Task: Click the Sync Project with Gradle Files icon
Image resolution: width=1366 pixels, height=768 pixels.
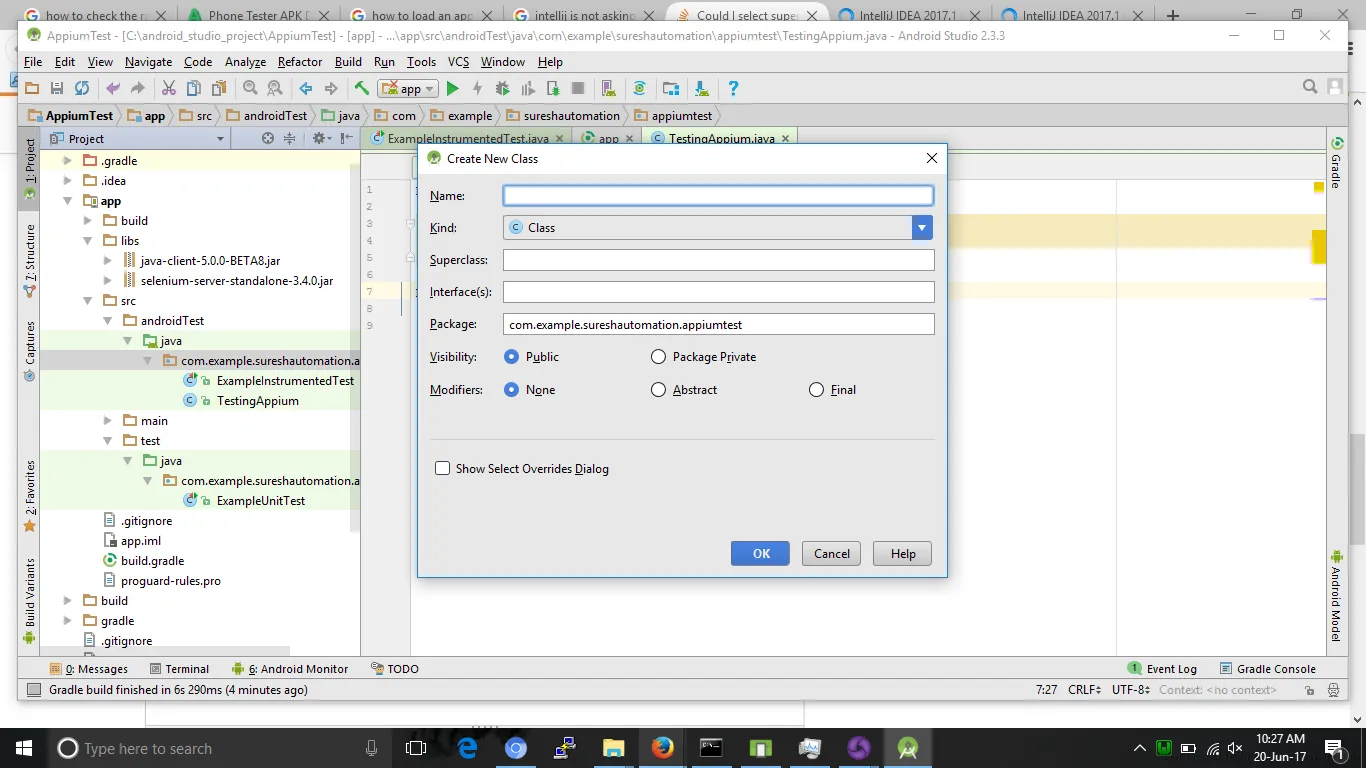Action: coord(640,89)
